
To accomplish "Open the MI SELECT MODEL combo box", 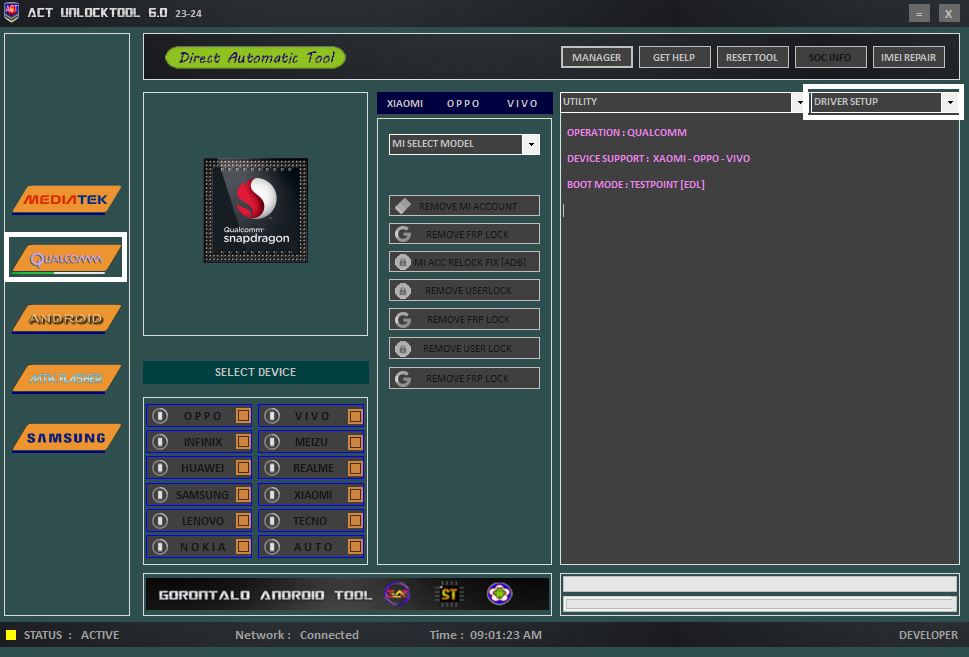I will pos(464,144).
